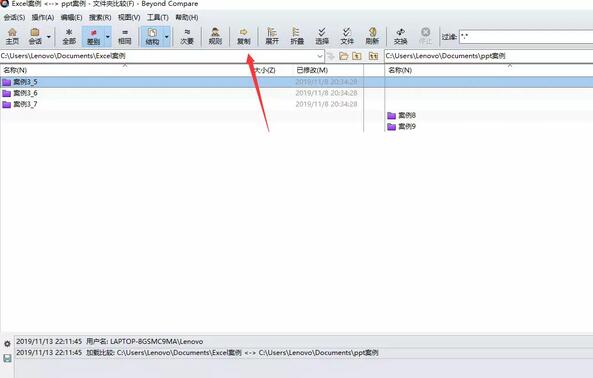Swap sides with 交换 button
Screen dimensions: 593x378
[401, 36]
